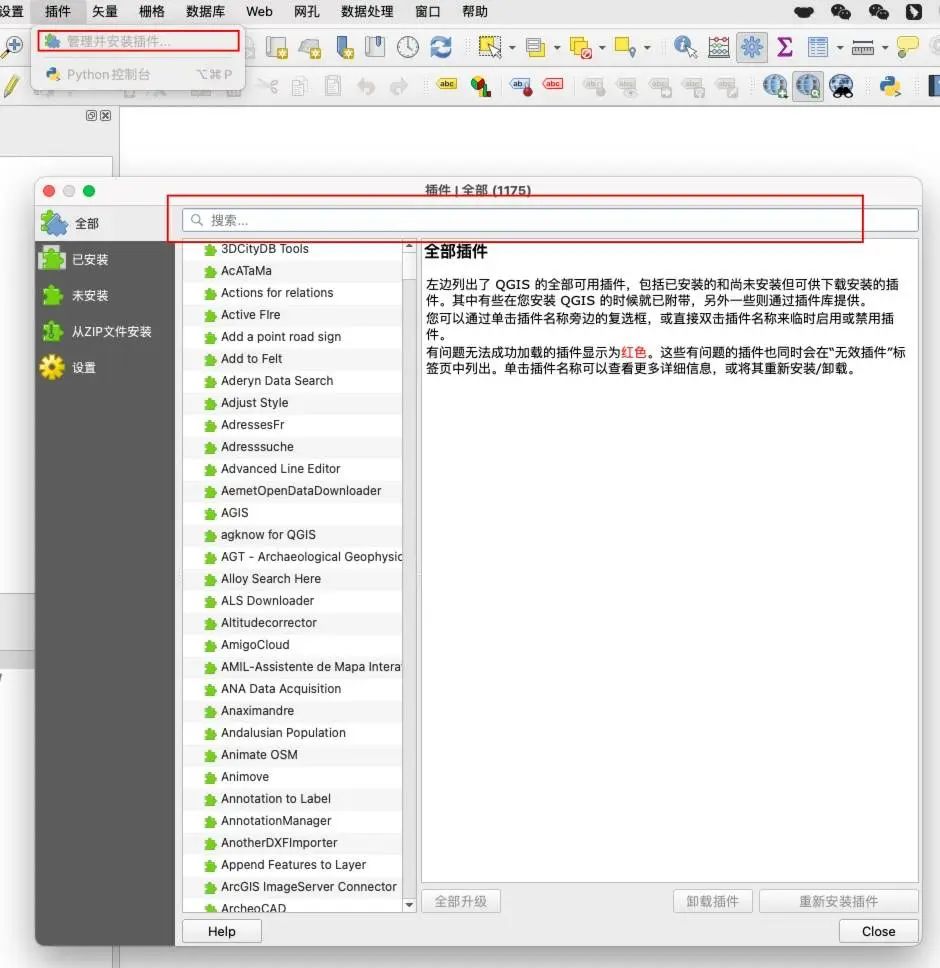Select 'Advanced Line Editor' in plugin list
940x968 pixels.
click(x=293, y=469)
